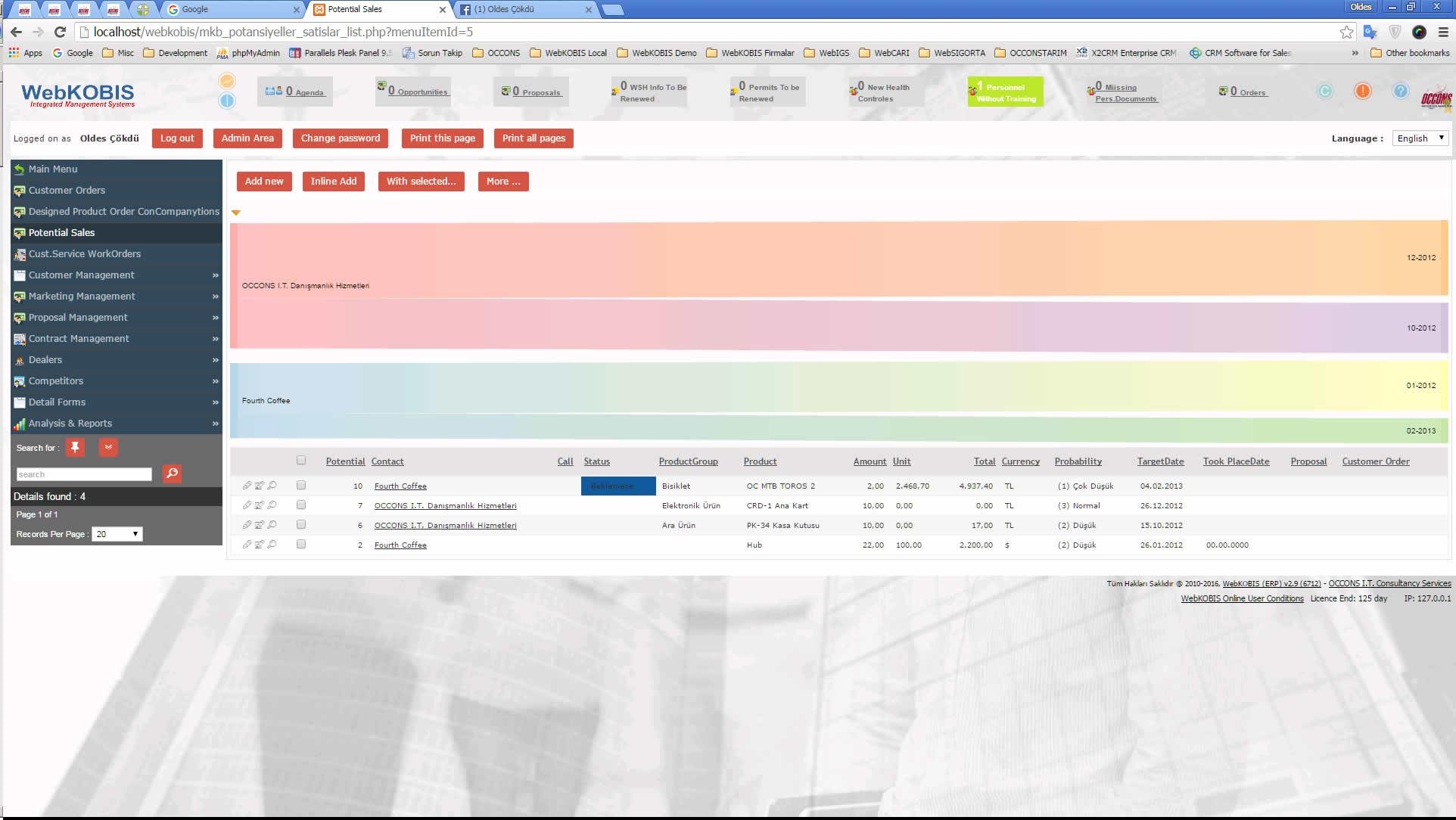Expand advanced search with the double-chevron button
The height and width of the screenshot is (820, 1456).
[x=108, y=448]
